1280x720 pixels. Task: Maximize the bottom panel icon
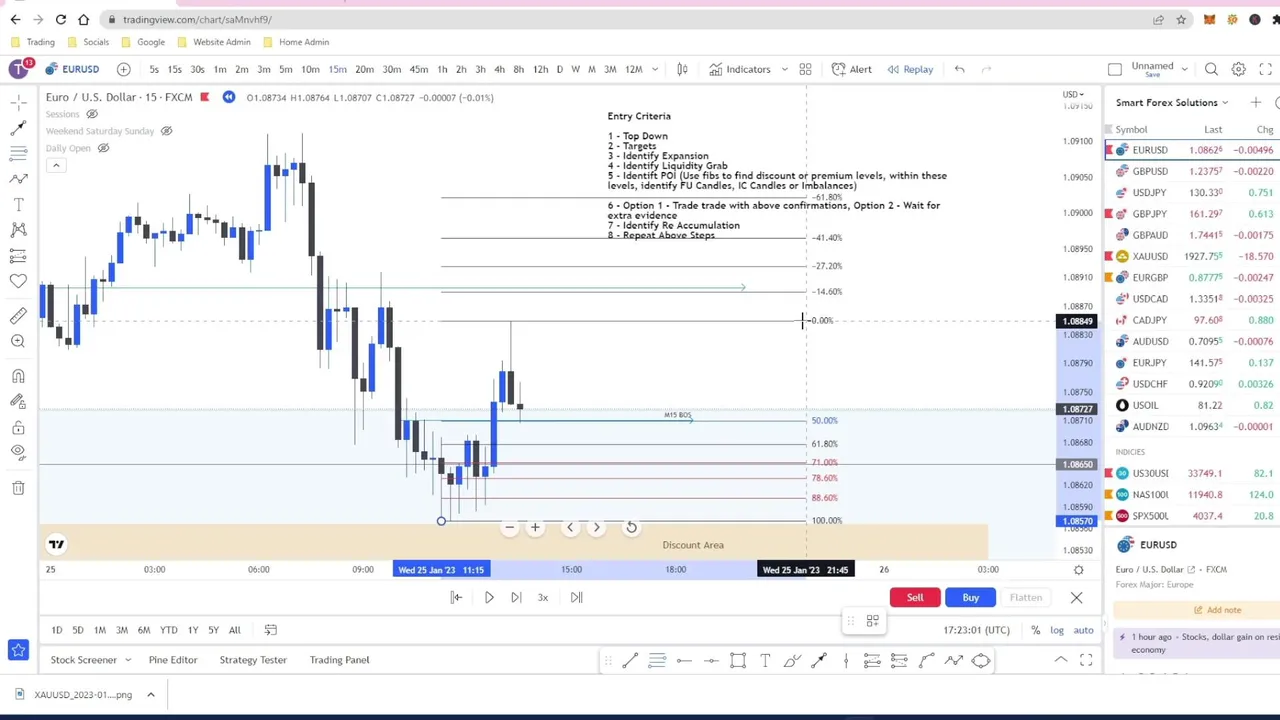point(1086,660)
